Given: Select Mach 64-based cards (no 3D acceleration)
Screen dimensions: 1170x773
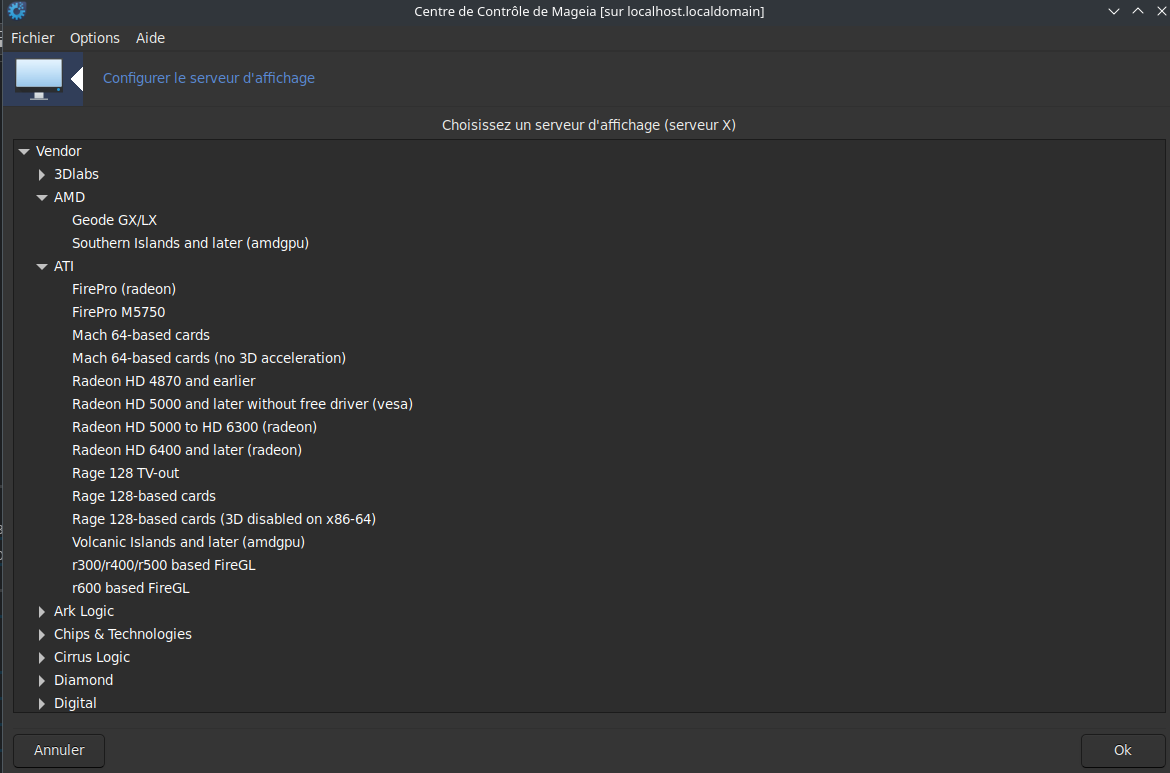Looking at the screenshot, I should coord(209,358).
